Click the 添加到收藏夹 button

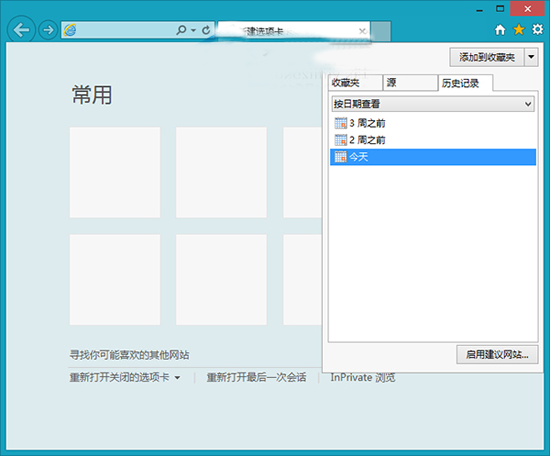(x=487, y=57)
